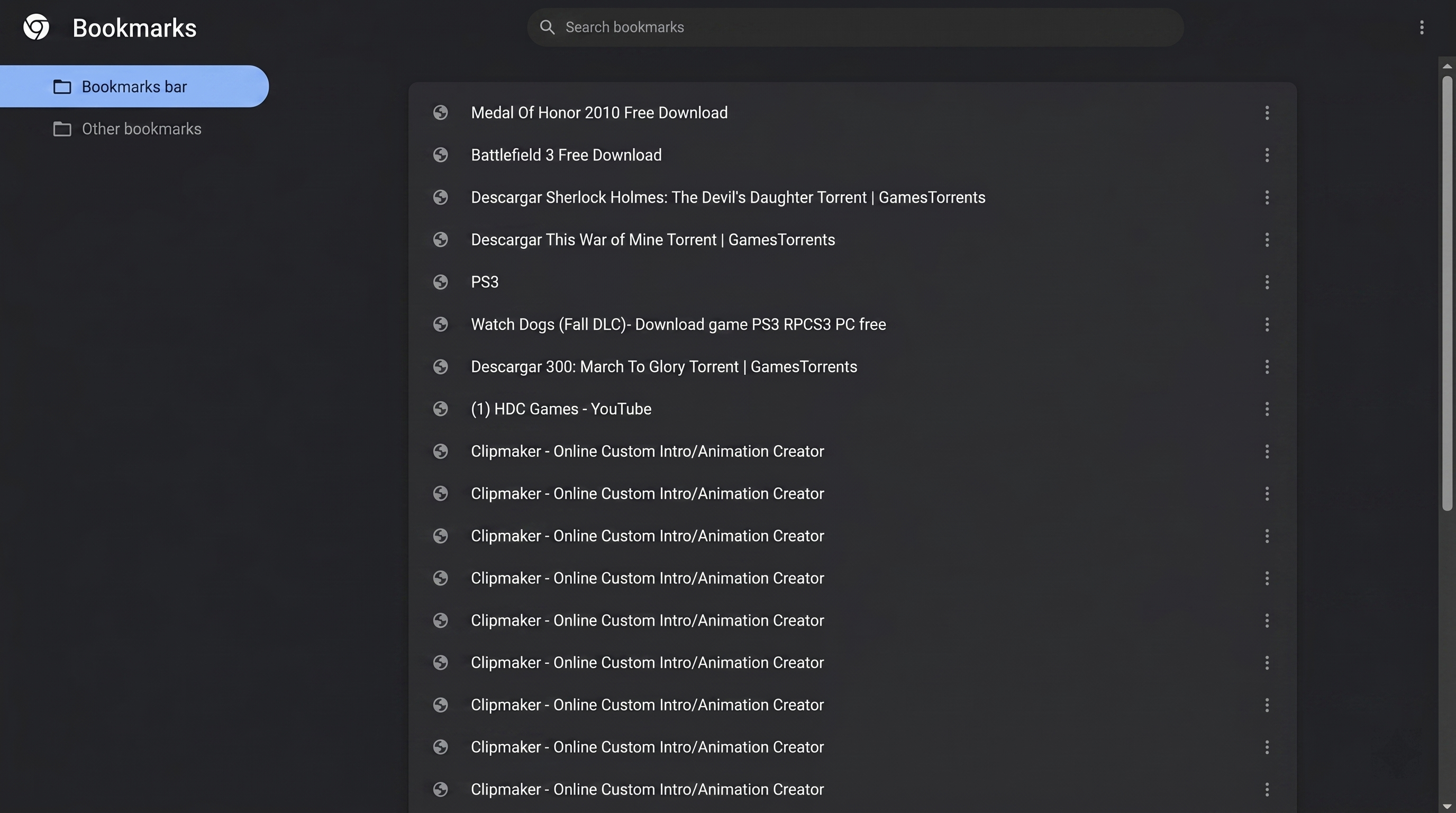Click the scrollbar up arrow
The height and width of the screenshot is (813, 1456).
coord(1447,66)
